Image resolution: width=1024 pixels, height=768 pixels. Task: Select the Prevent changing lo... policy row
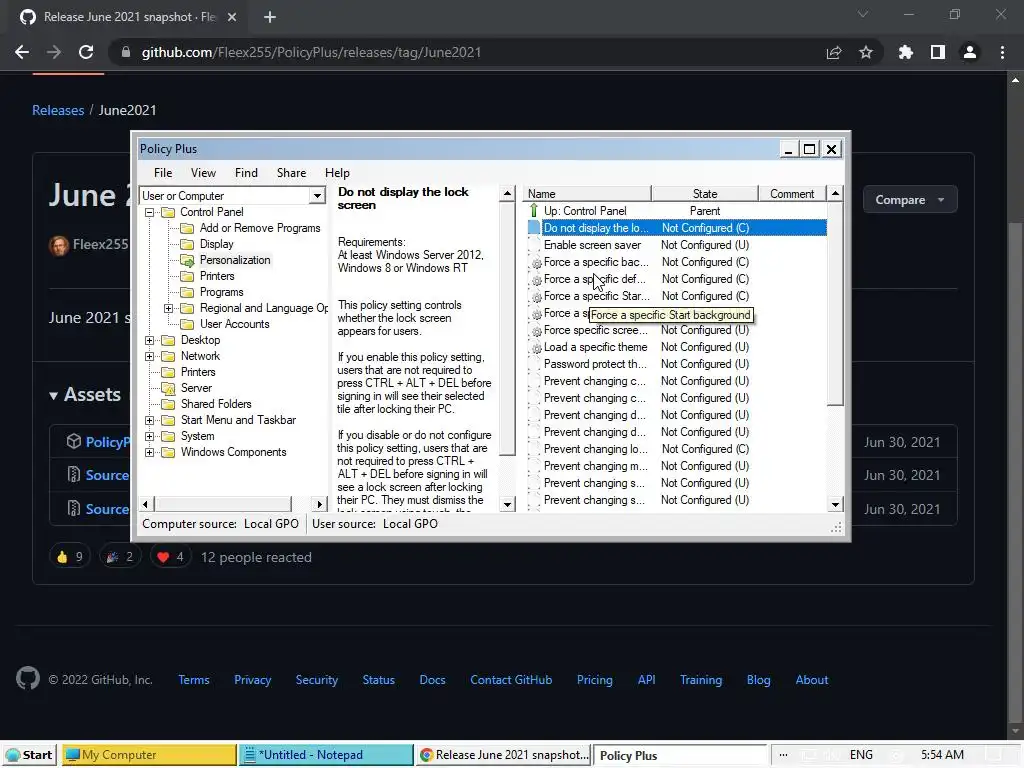677,449
